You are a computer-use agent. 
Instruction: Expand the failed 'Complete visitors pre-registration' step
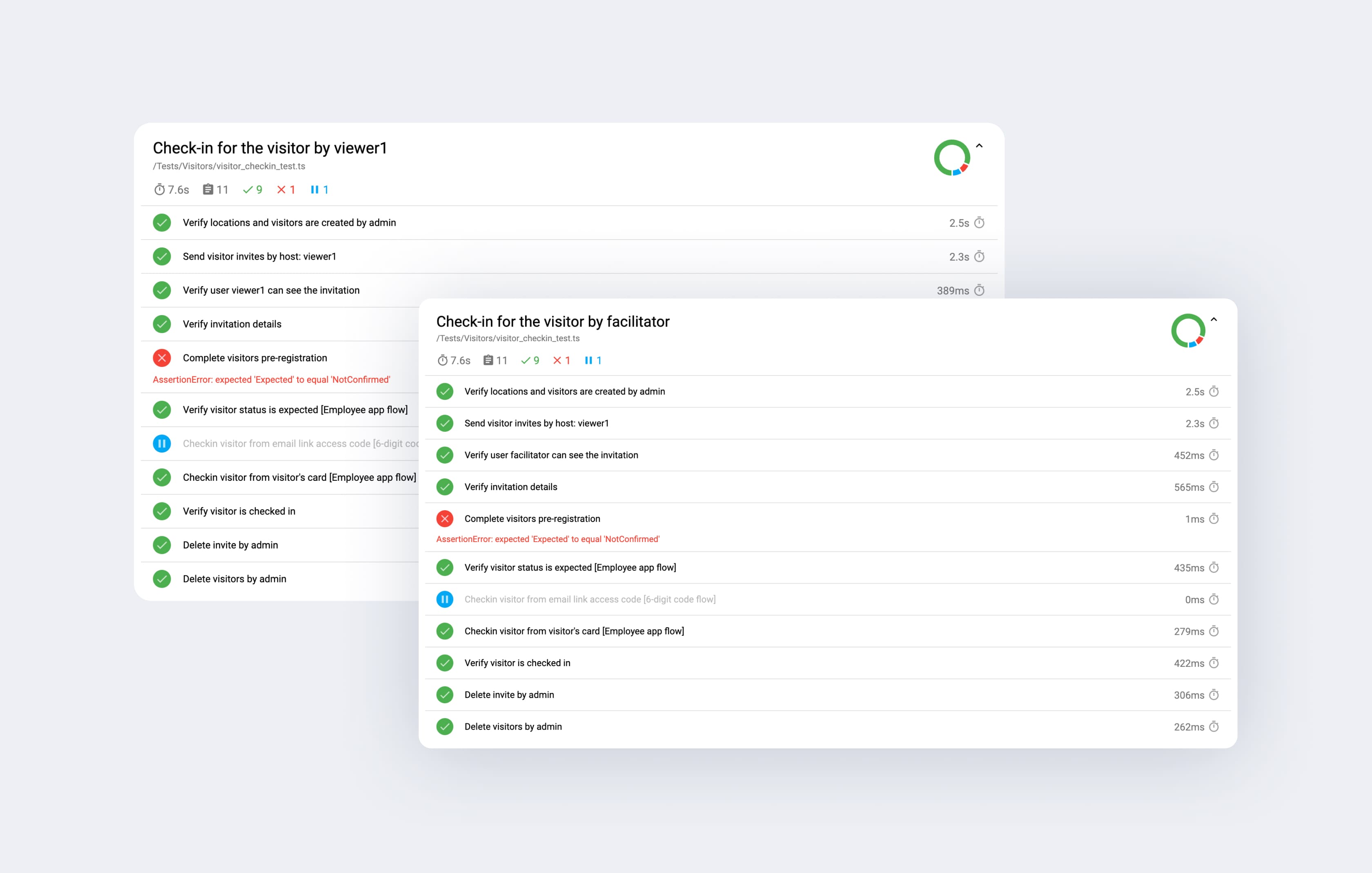pos(532,519)
